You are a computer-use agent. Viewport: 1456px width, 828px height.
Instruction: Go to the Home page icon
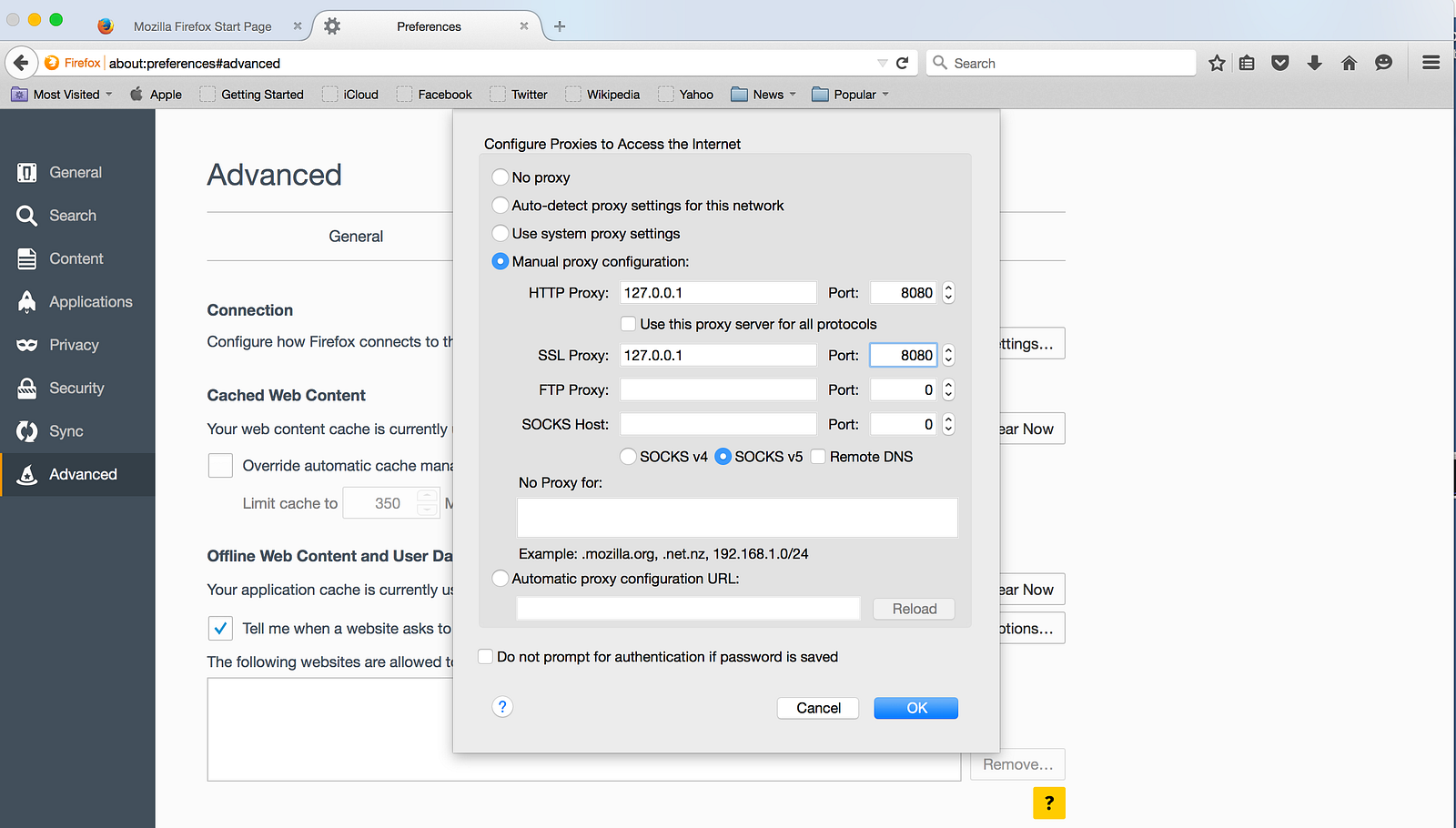[1350, 63]
